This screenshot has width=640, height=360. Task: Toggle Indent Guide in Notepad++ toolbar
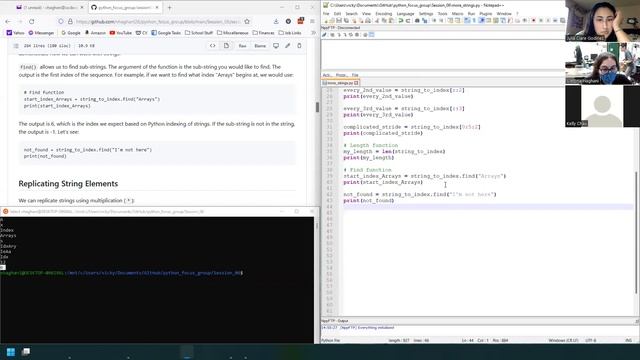point(481,20)
